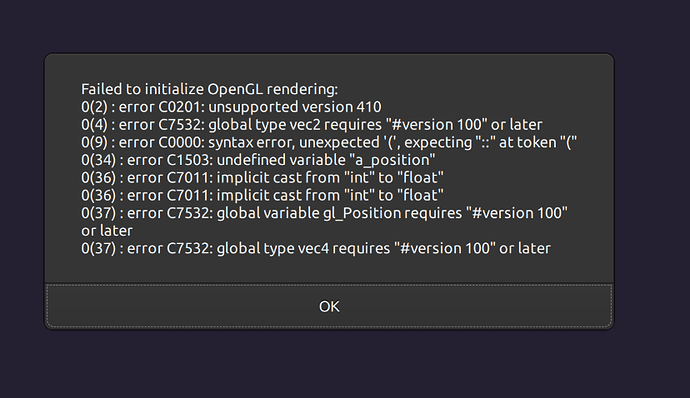Click the number 410 in version error
690x398 pixels.
[x=369, y=107]
